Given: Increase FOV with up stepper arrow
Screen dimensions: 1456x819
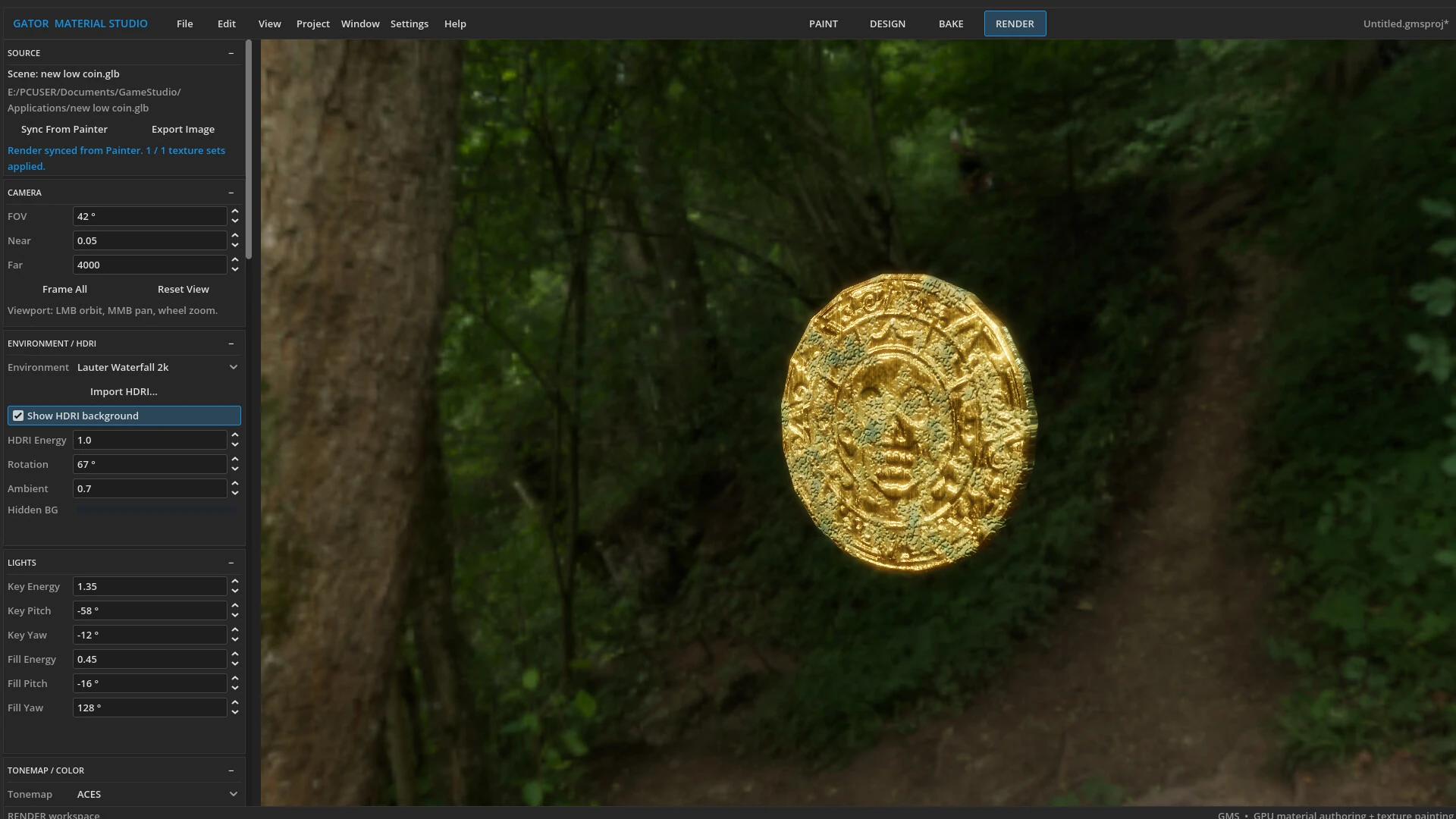Looking at the screenshot, I should point(235,212).
